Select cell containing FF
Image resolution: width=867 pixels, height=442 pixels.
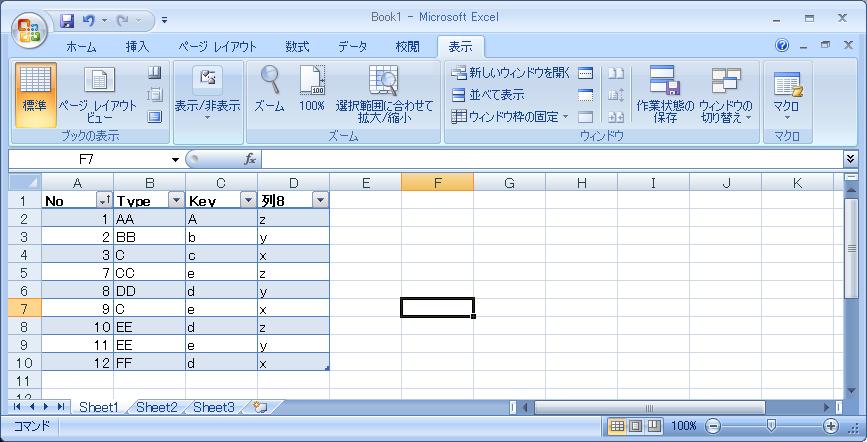coord(149,363)
